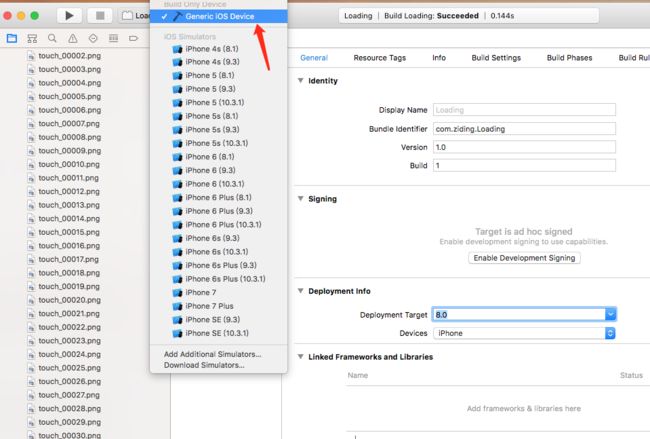Image resolution: width=650 pixels, height=439 pixels.
Task: Click the Bundle Identifier field
Action: pos(524,129)
